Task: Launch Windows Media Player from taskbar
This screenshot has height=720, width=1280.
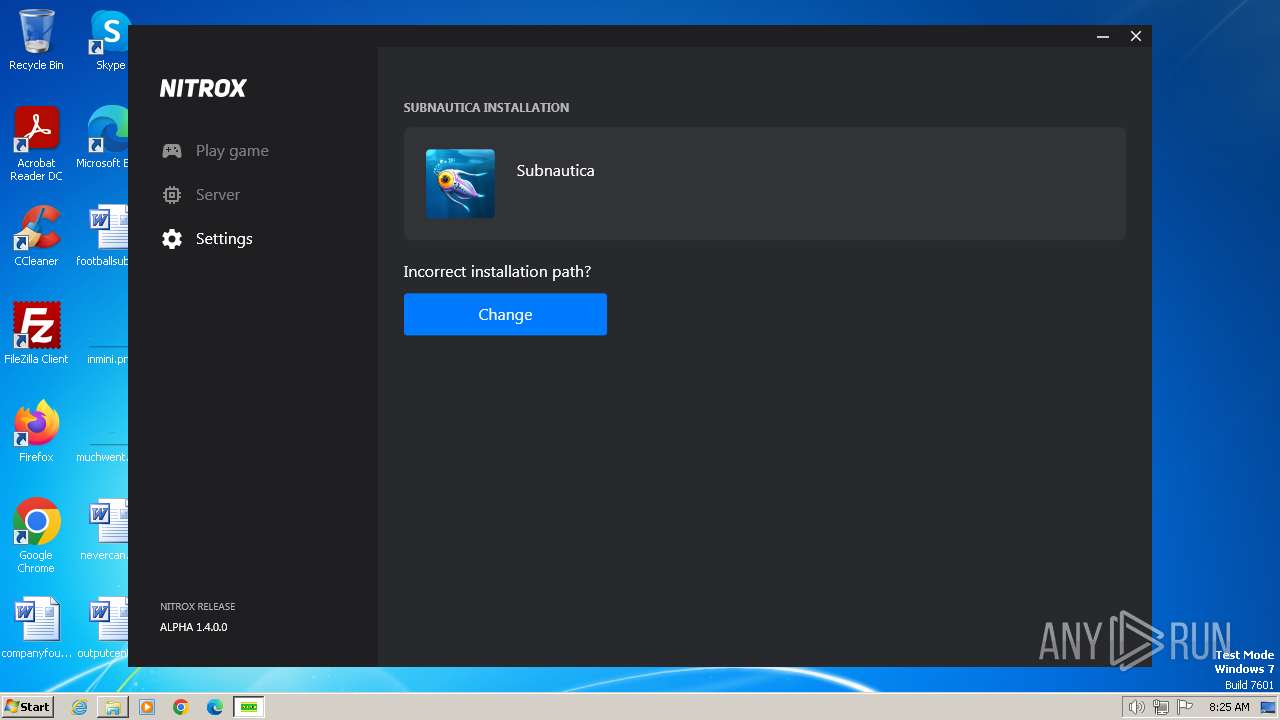Action: click(147, 707)
